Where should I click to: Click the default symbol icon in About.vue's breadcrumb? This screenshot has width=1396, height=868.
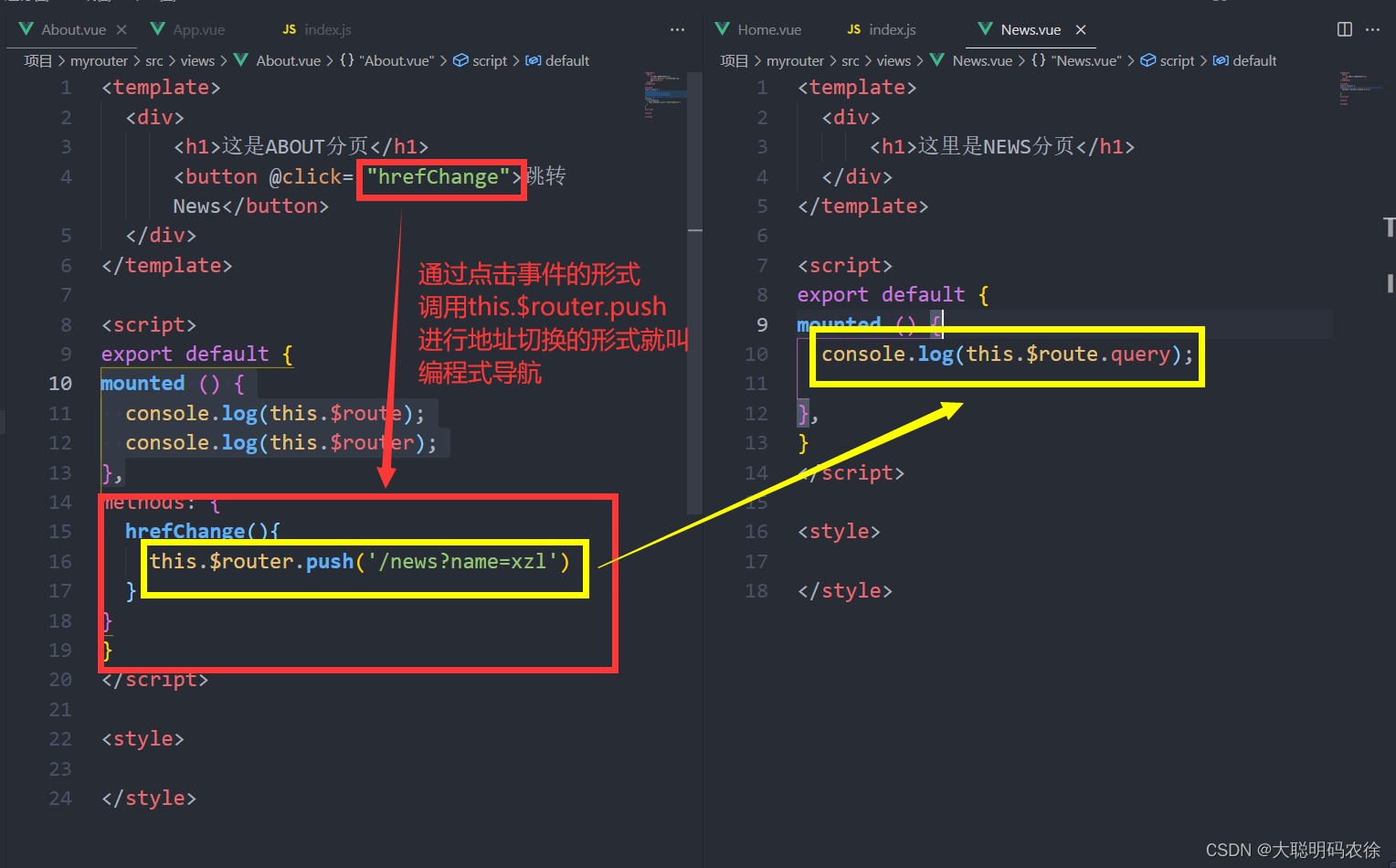click(534, 60)
